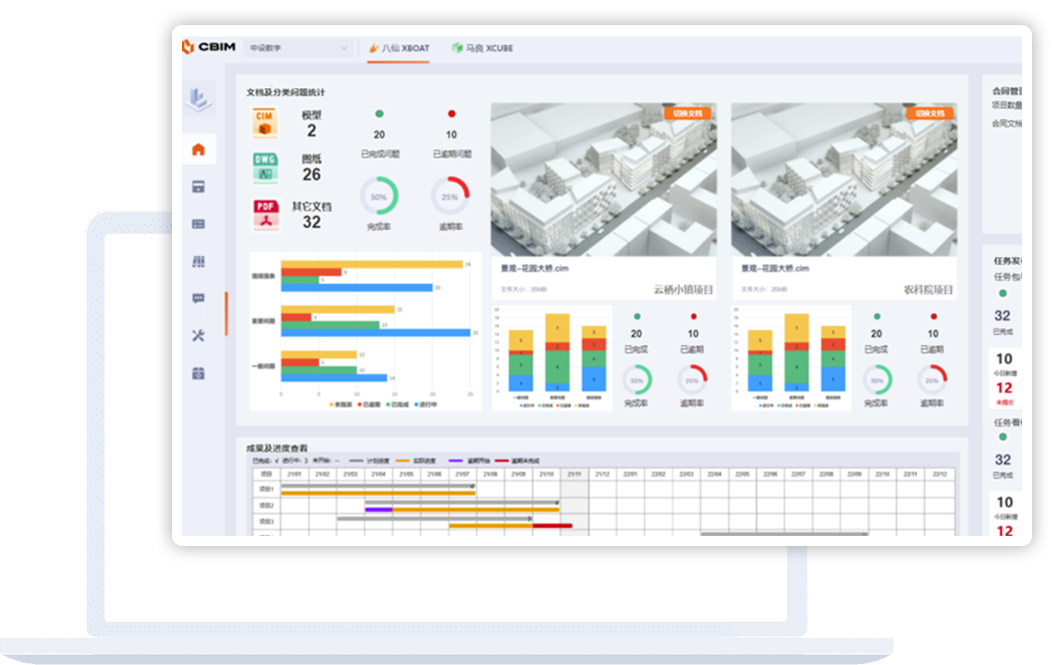
Task: Expand the 中设数字 organization dropdown
Action: click(x=299, y=47)
